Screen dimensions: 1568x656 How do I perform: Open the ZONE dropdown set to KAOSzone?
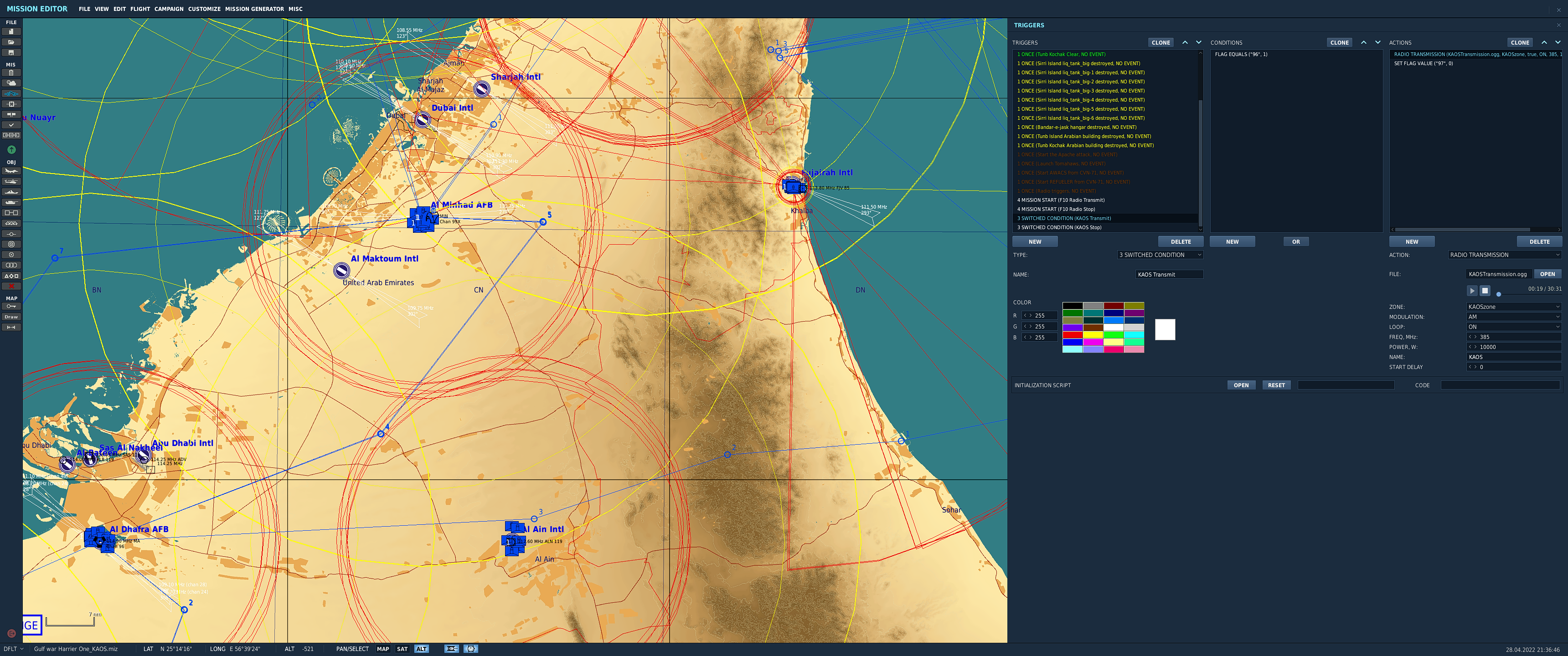1514,307
